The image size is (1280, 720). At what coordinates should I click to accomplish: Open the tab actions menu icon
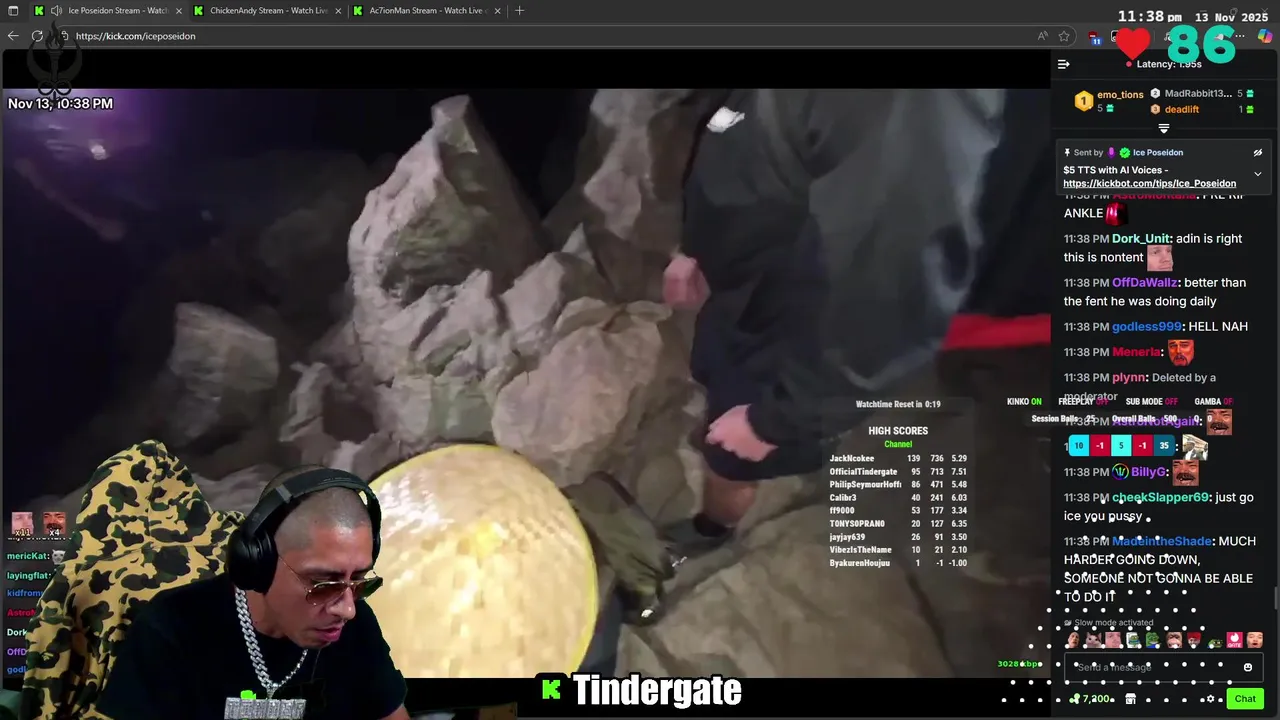pos(14,10)
